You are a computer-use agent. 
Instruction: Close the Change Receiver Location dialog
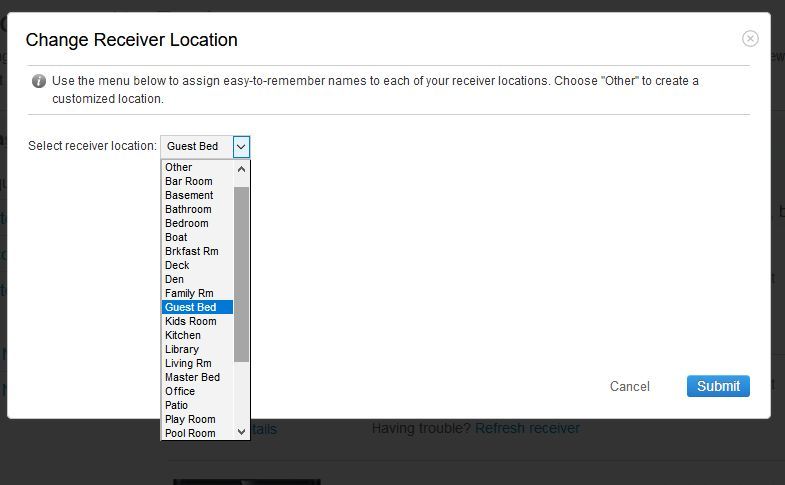750,39
